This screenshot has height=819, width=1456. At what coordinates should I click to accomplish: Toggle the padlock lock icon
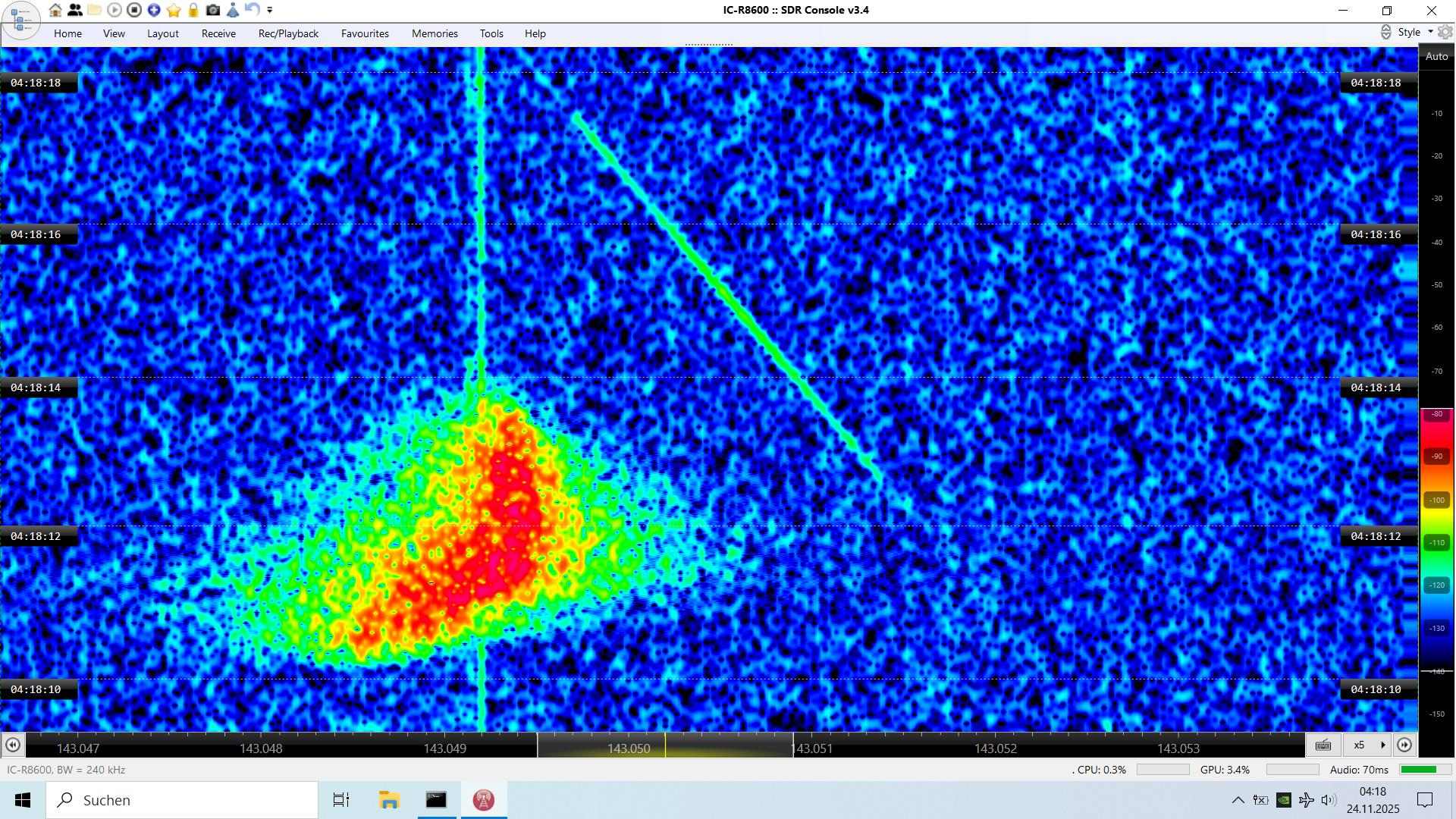[x=193, y=10]
